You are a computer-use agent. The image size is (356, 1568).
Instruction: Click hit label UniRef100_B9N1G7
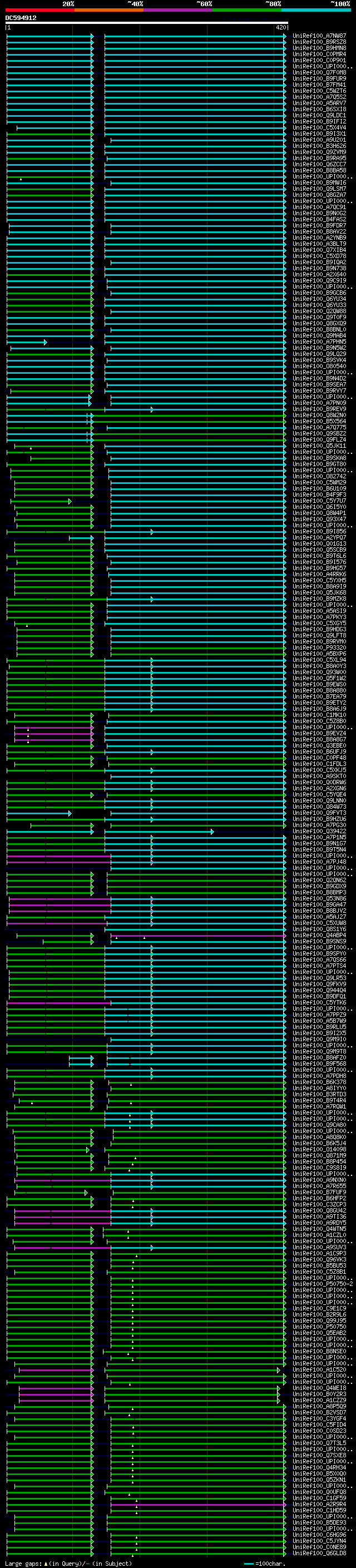[319, 844]
